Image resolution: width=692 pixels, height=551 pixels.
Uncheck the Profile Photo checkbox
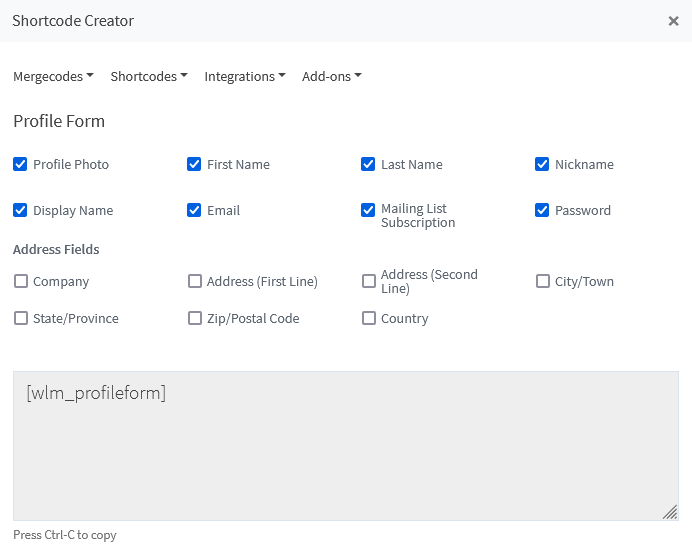coord(20,164)
